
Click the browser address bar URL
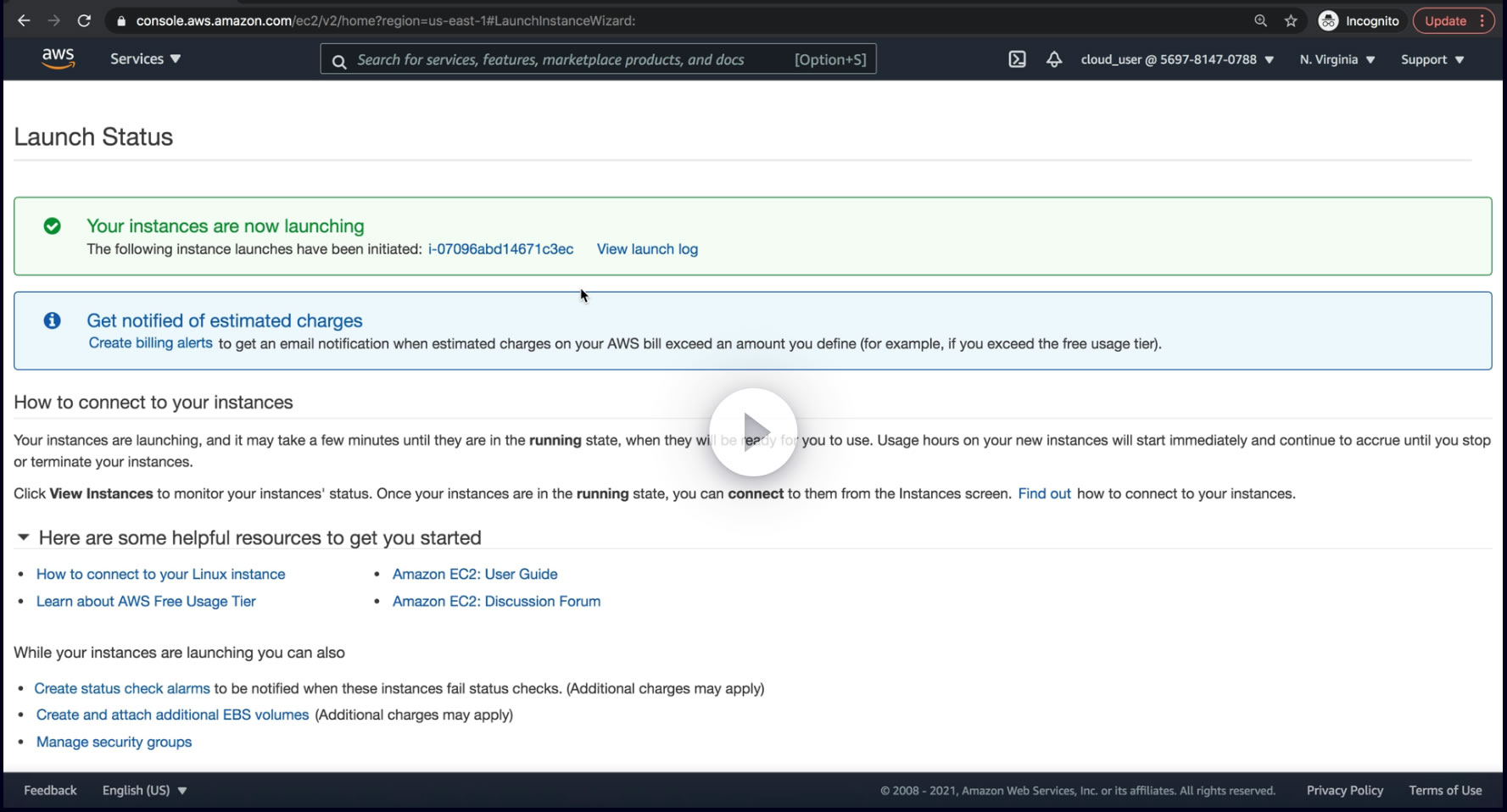tap(386, 20)
